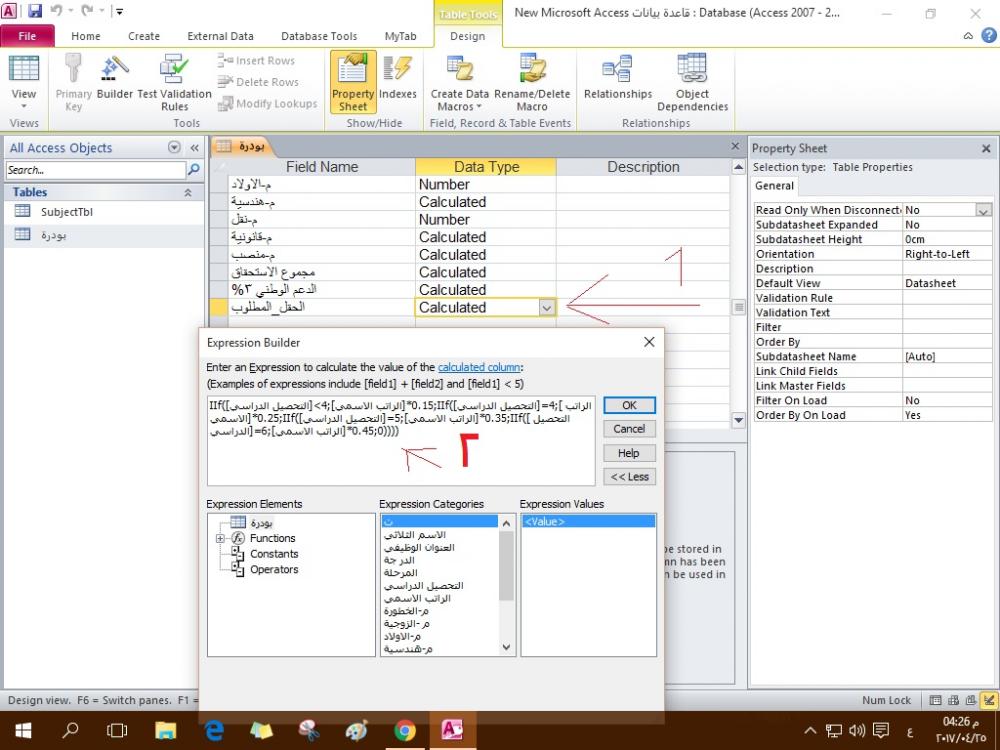Open the File menu tab

29,36
